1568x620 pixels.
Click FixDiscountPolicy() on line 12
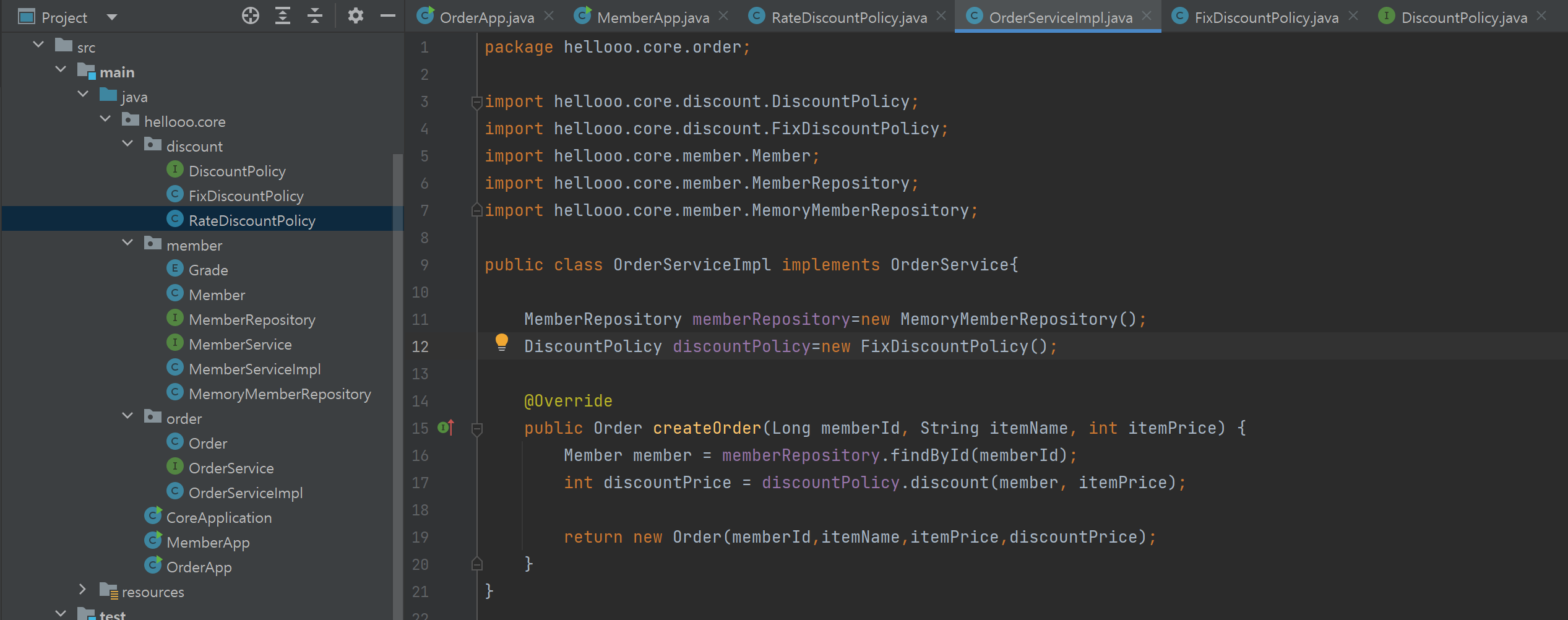(954, 347)
